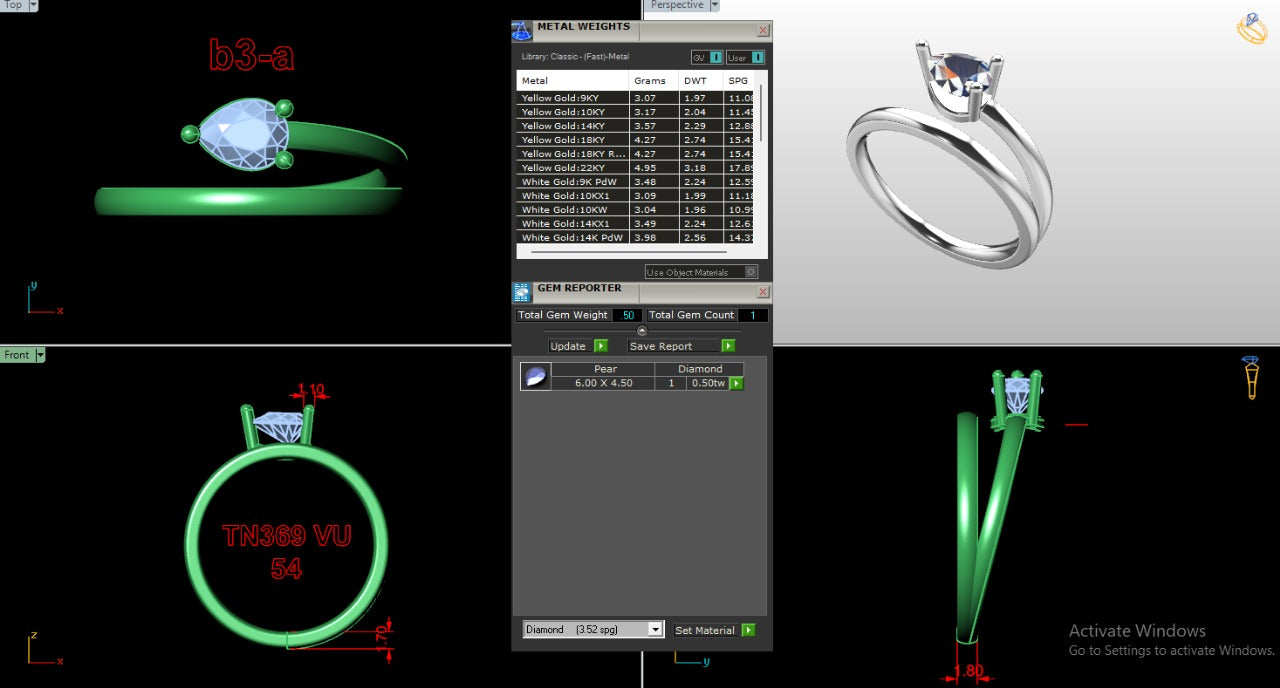Image resolution: width=1280 pixels, height=688 pixels.
Task: Click the 0.50tw weight cell
Action: 708,383
